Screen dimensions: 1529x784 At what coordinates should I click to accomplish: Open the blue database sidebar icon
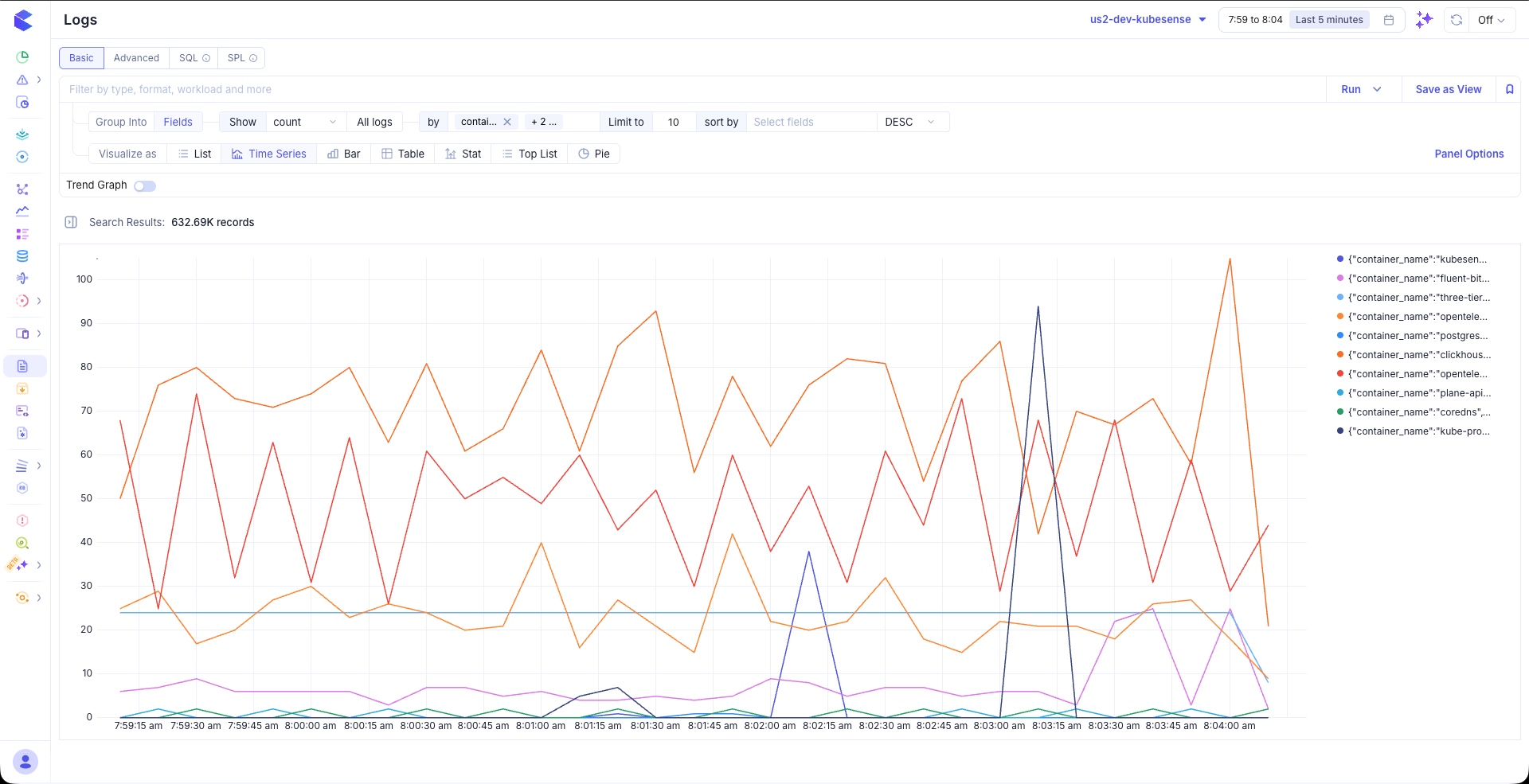[22, 256]
